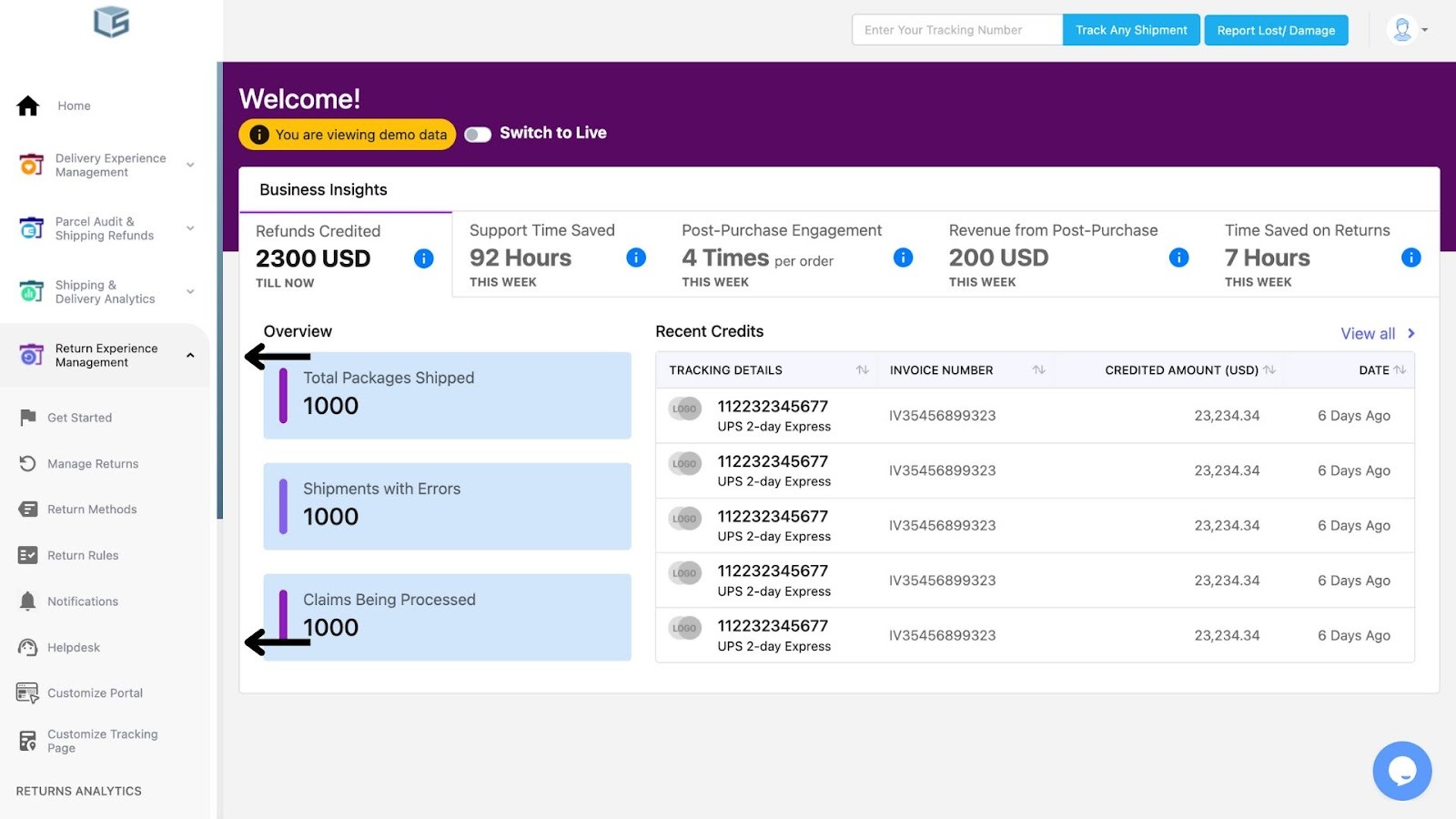
Task: Click the info icon beside Support Time Saved
Action: click(x=636, y=258)
